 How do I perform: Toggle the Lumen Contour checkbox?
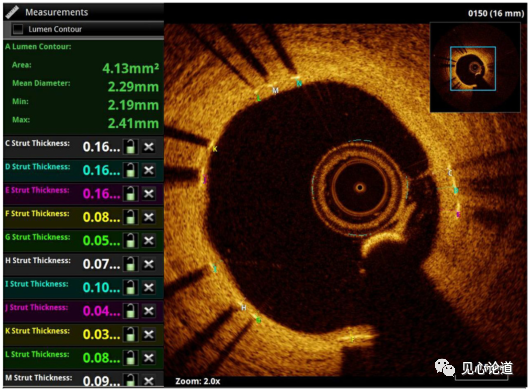pos(18,29)
